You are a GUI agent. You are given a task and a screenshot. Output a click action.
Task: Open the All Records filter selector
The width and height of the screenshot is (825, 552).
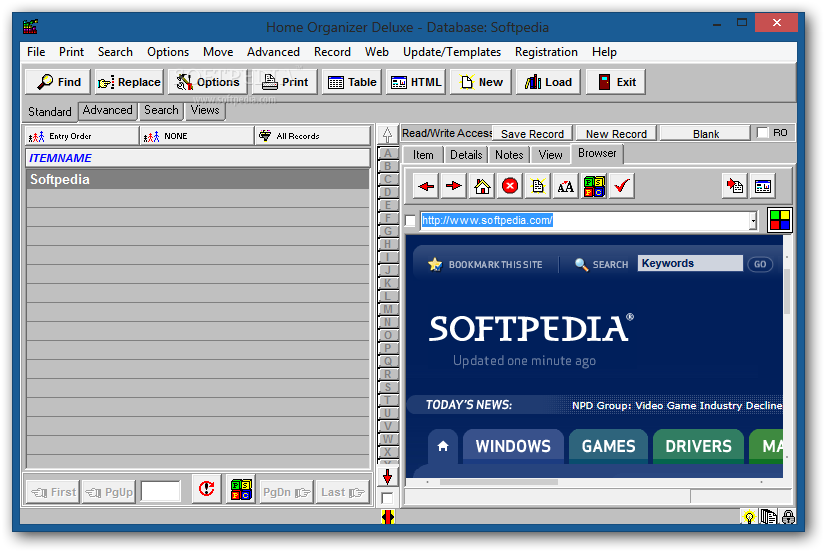pos(313,136)
